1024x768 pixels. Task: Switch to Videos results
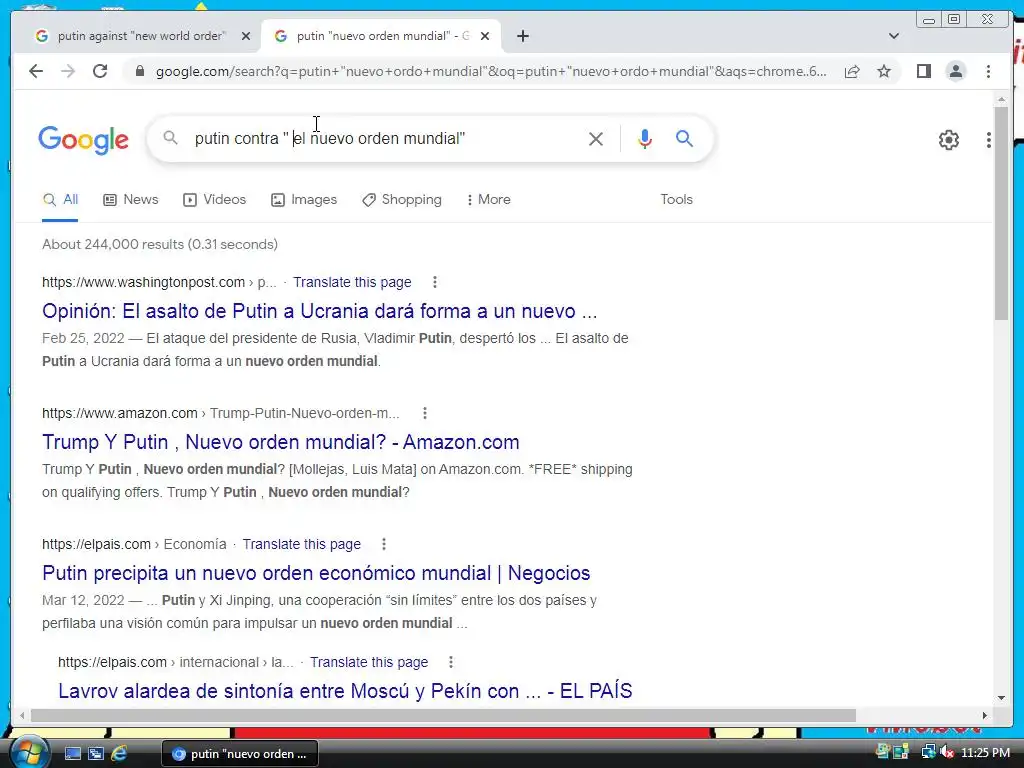214,199
